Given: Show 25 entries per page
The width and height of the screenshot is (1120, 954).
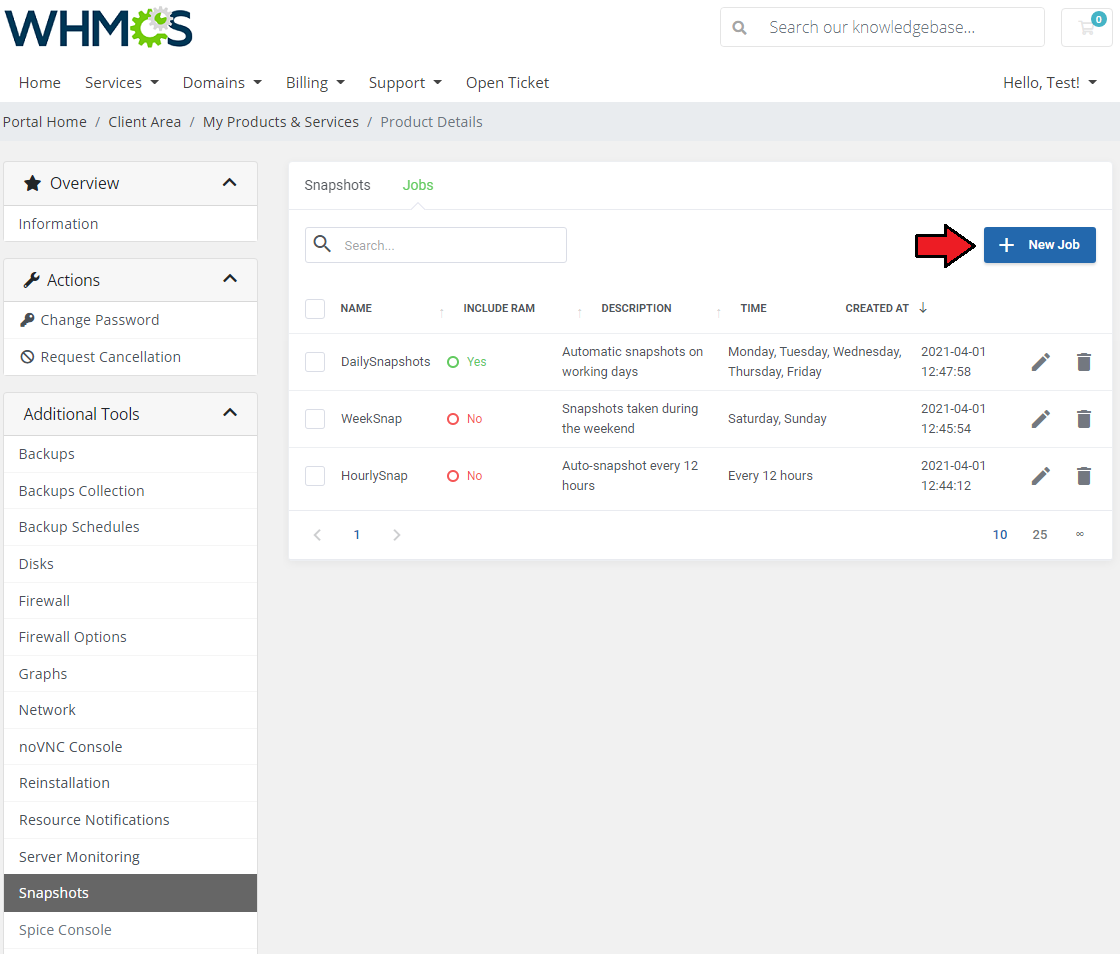Looking at the screenshot, I should (1039, 535).
